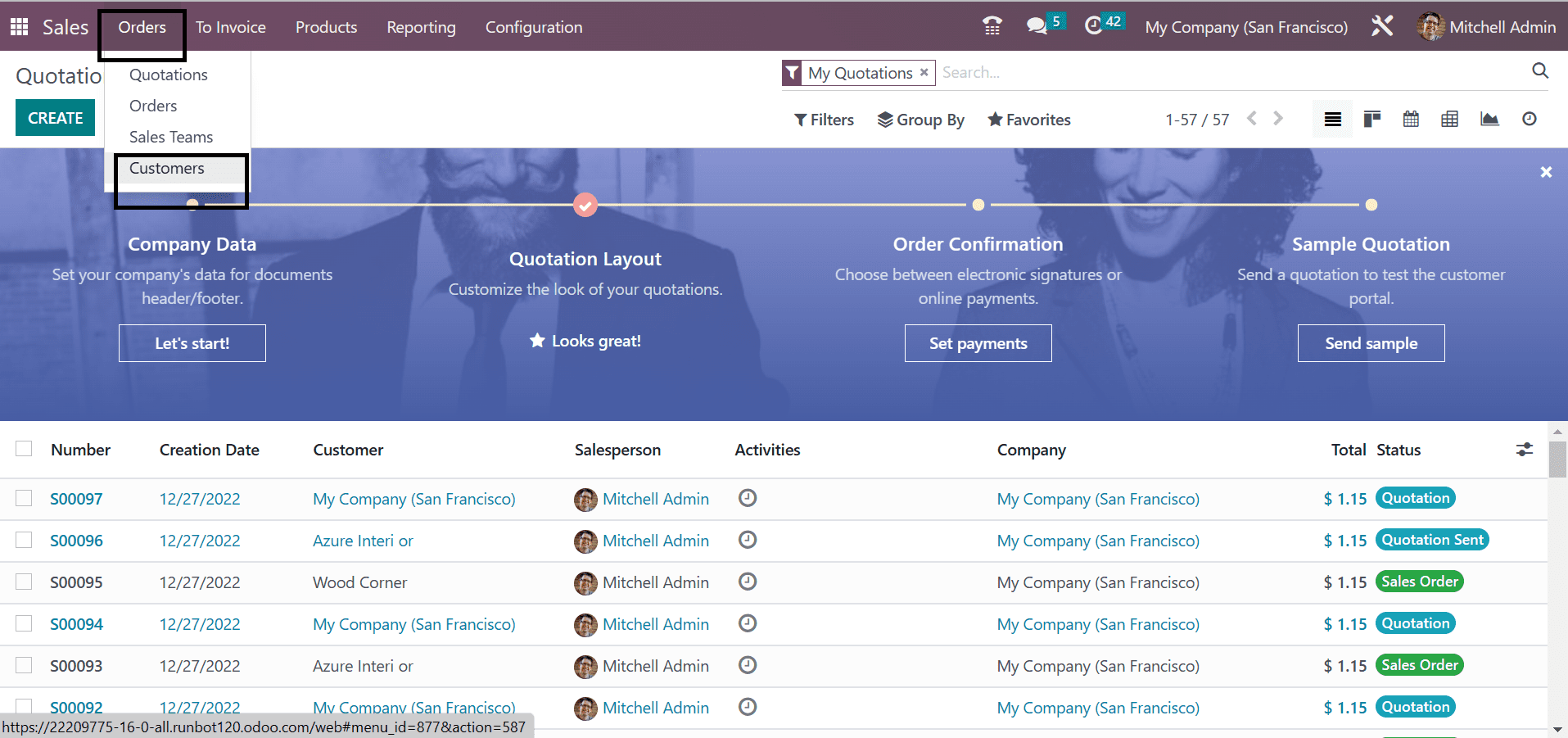Open company switcher My Company (San Francisco)

pyautogui.click(x=1246, y=27)
